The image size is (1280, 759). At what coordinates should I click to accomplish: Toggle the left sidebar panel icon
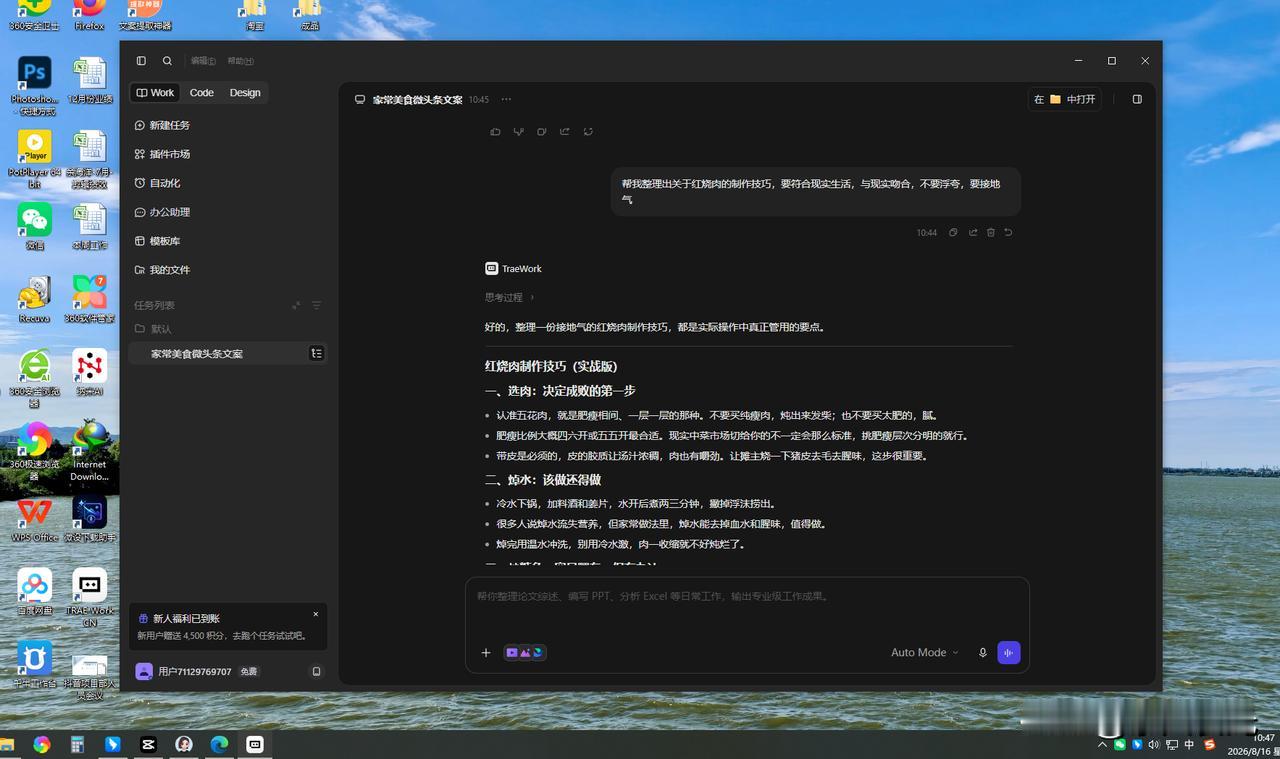coord(141,61)
